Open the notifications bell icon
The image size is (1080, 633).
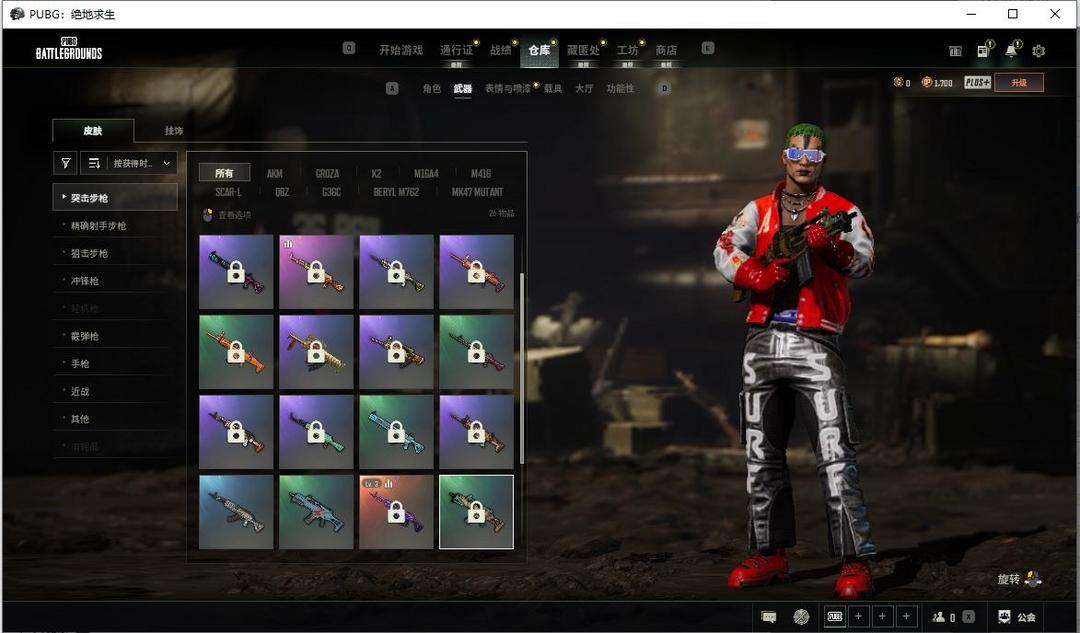[1011, 51]
